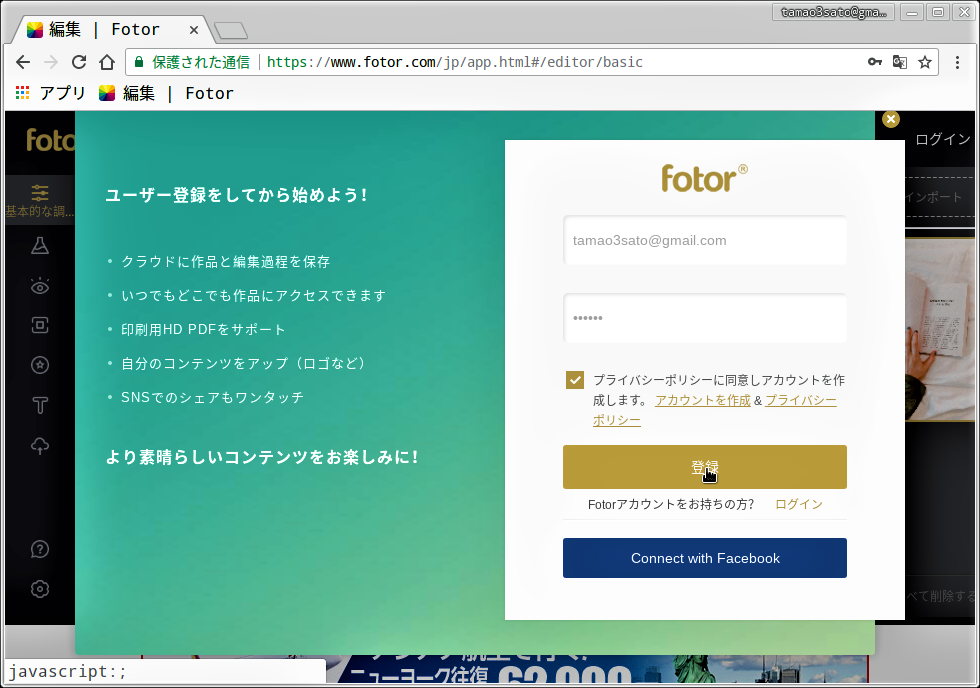Open the アプリ bookmarks shortcut

click(x=51, y=93)
